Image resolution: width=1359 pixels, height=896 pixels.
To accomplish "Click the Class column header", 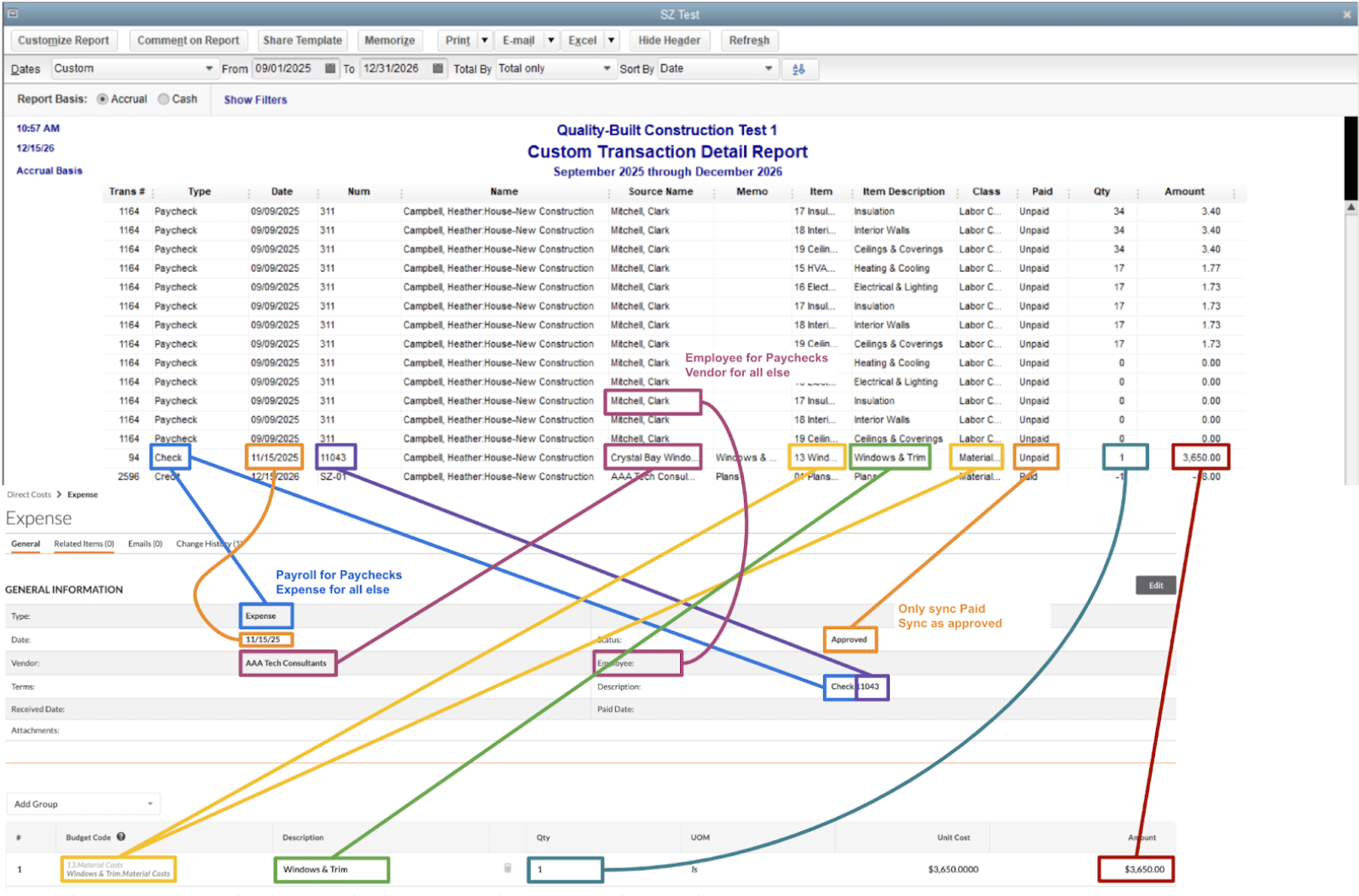I will click(986, 191).
